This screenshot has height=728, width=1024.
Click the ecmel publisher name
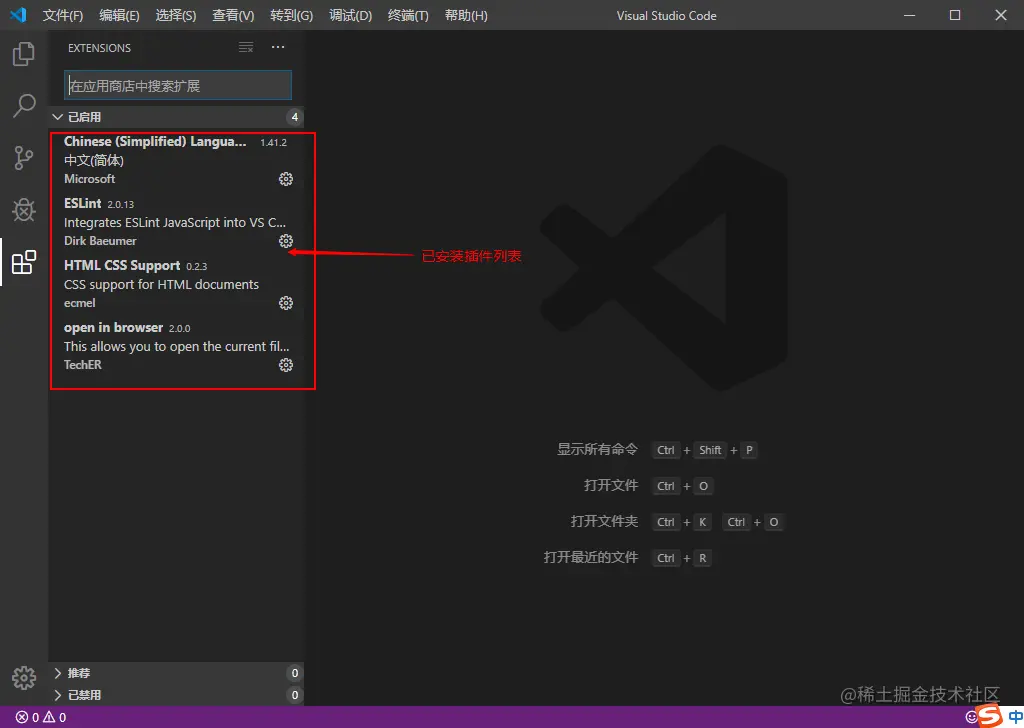(x=80, y=303)
